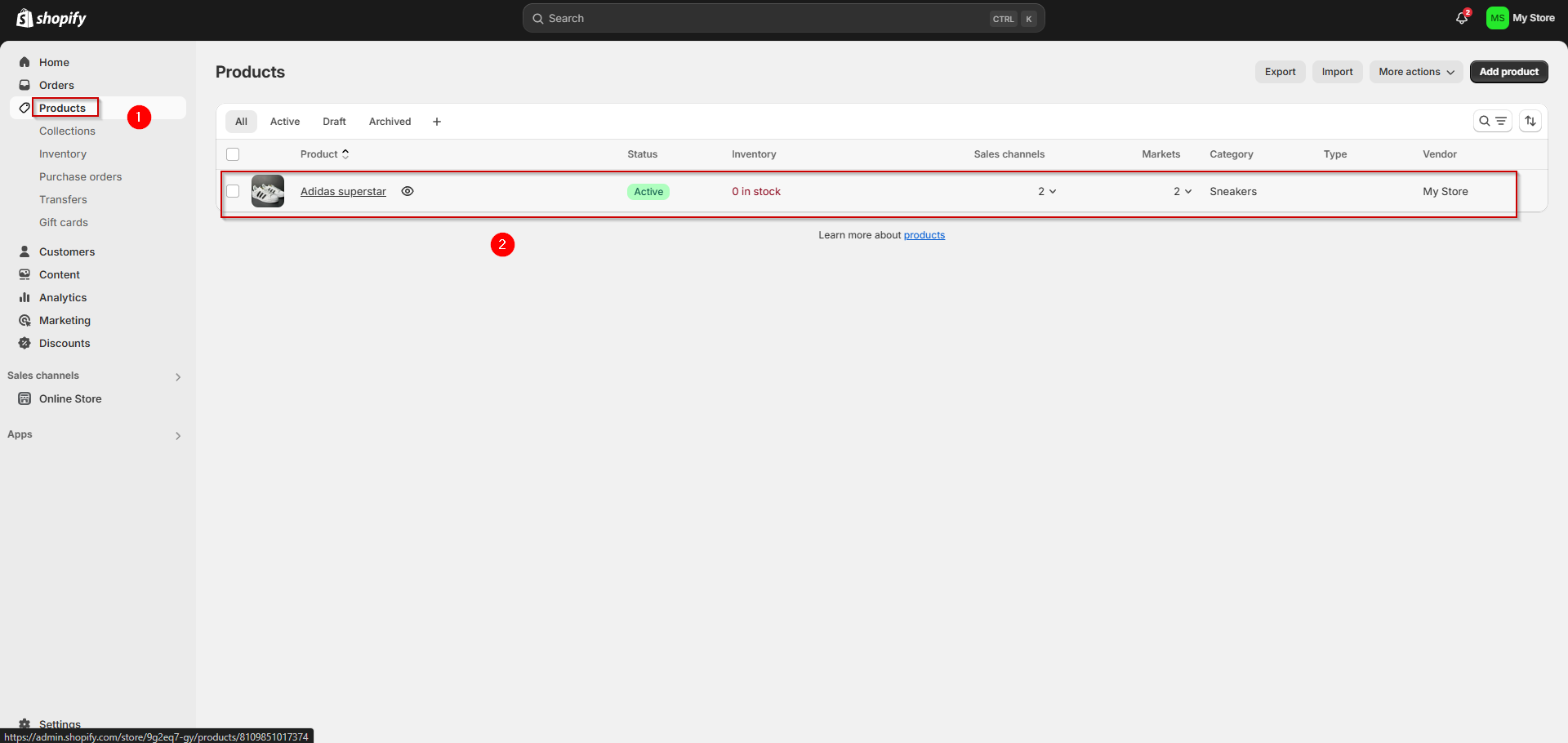Go to Home in the sidebar
Image resolution: width=1568 pixels, height=743 pixels.
click(x=54, y=62)
